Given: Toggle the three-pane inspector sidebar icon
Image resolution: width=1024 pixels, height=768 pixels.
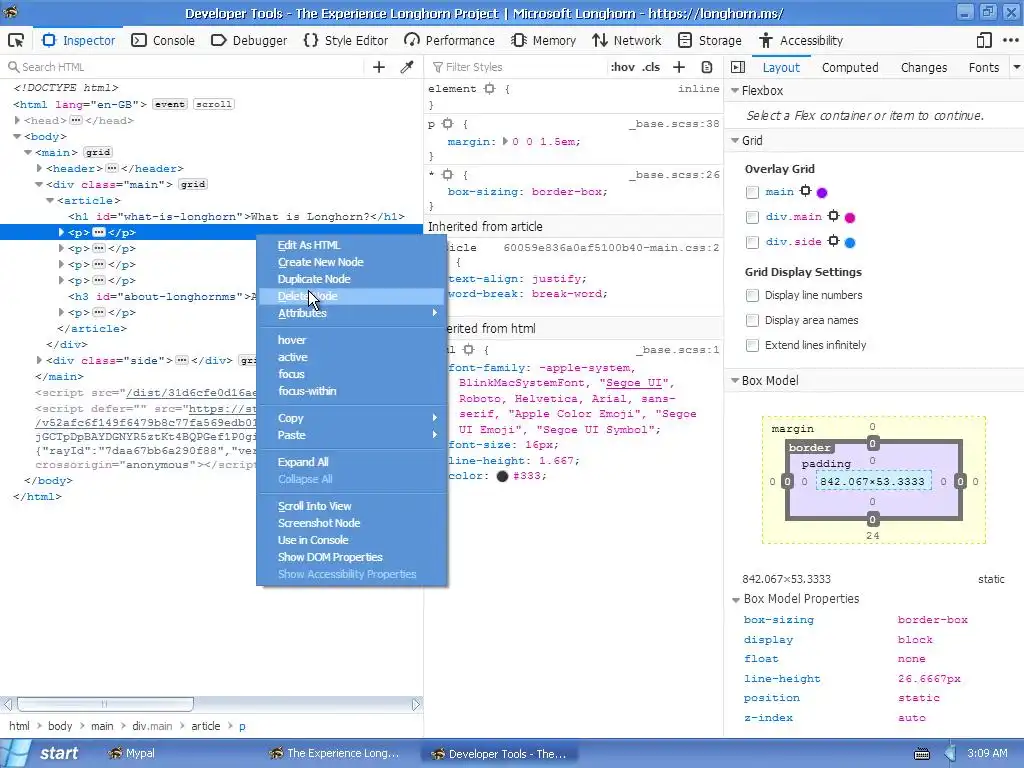Looking at the screenshot, I should [738, 67].
